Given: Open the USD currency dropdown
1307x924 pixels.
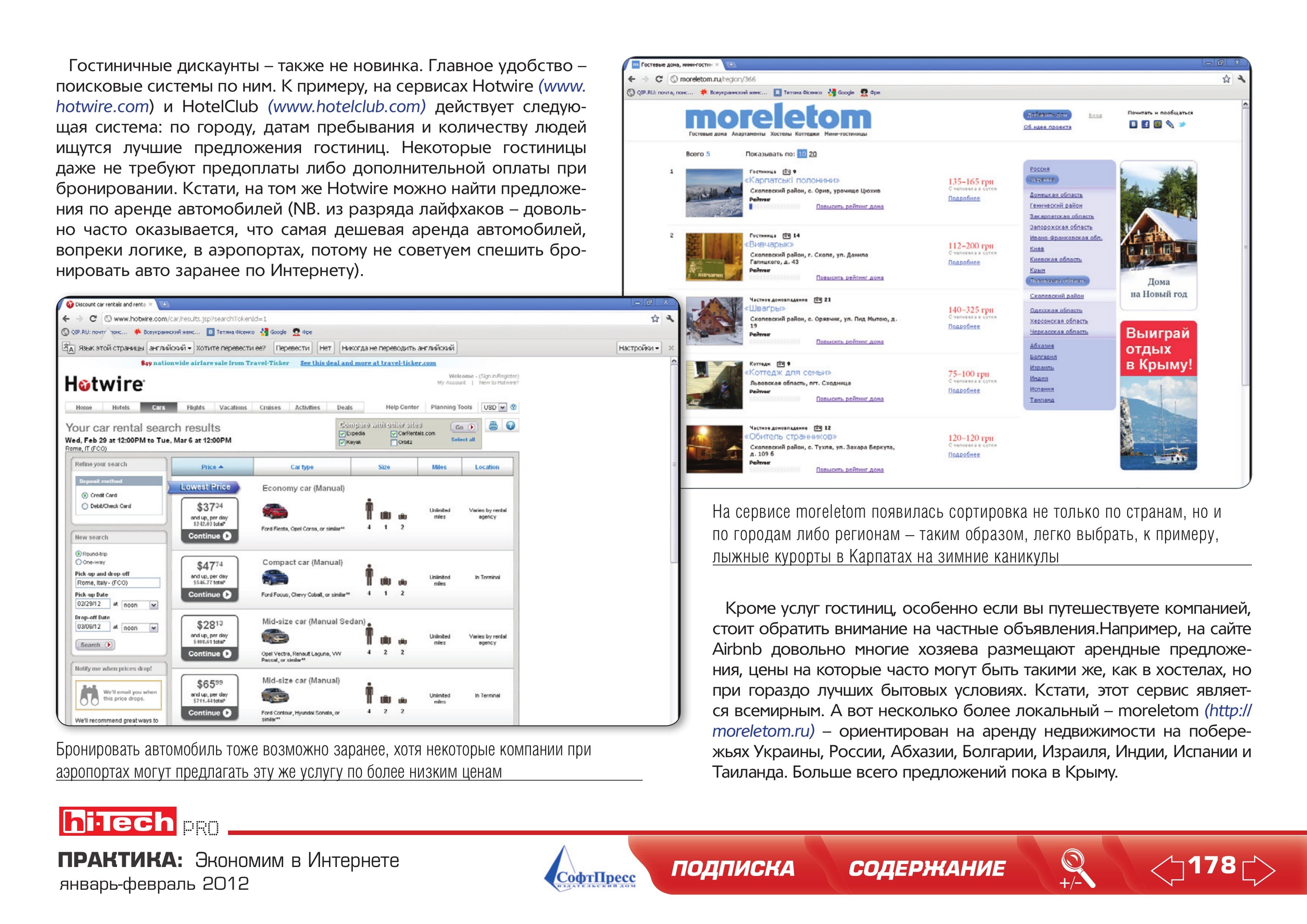Looking at the screenshot, I should [x=494, y=407].
